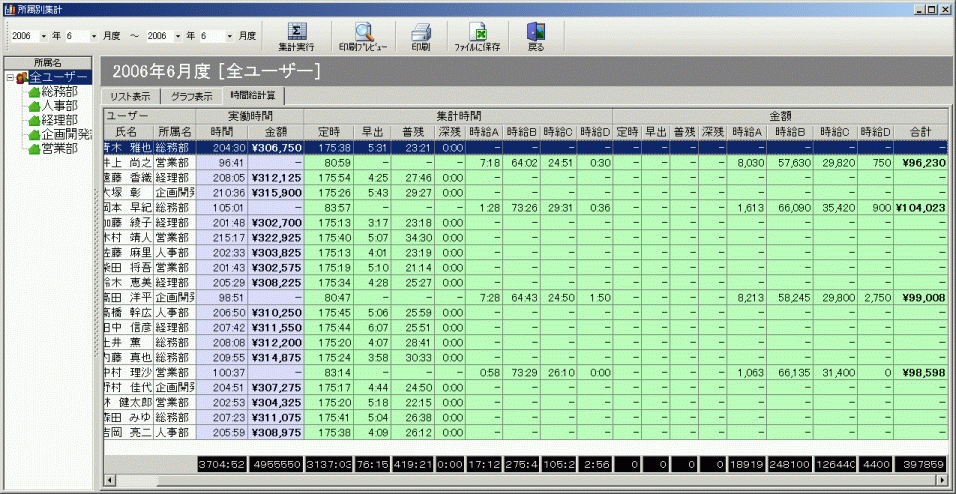Click the ¥104,023 total cell
Image resolution: width=956 pixels, height=494 pixels.
coord(921,207)
